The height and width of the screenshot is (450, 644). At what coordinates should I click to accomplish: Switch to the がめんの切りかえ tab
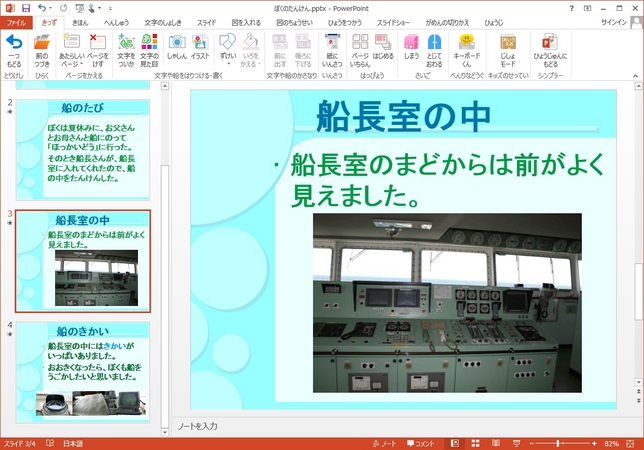tap(447, 23)
